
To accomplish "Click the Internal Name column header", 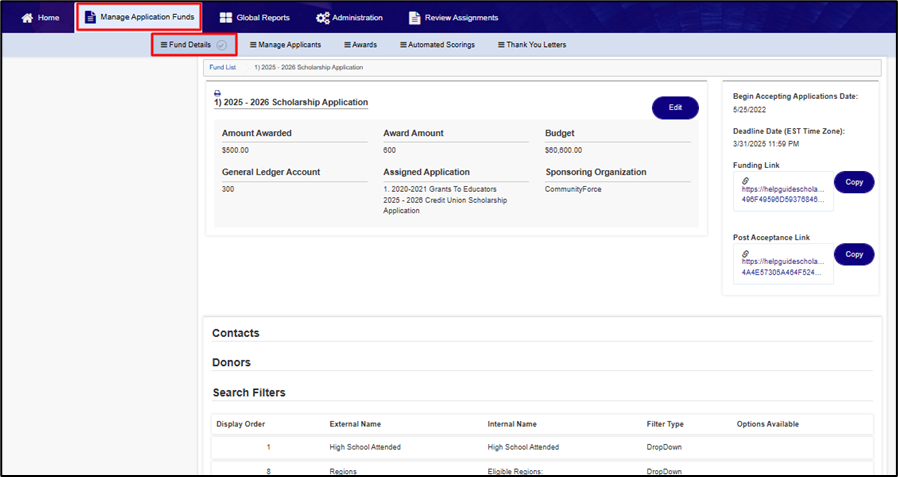I will (x=512, y=424).
